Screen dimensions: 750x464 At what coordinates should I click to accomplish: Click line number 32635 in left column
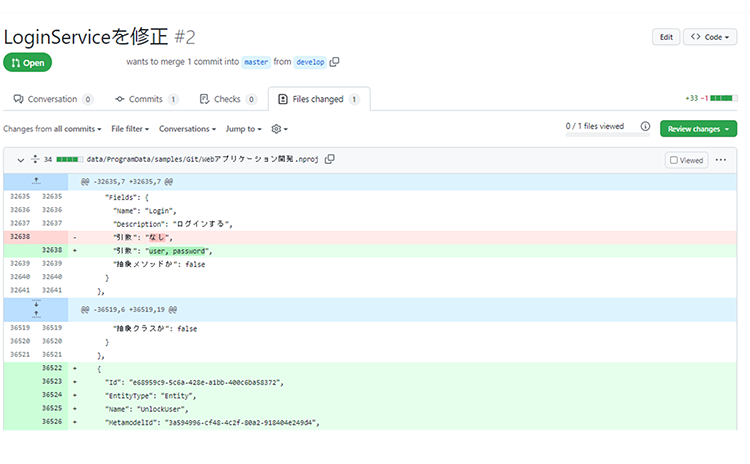click(x=20, y=197)
